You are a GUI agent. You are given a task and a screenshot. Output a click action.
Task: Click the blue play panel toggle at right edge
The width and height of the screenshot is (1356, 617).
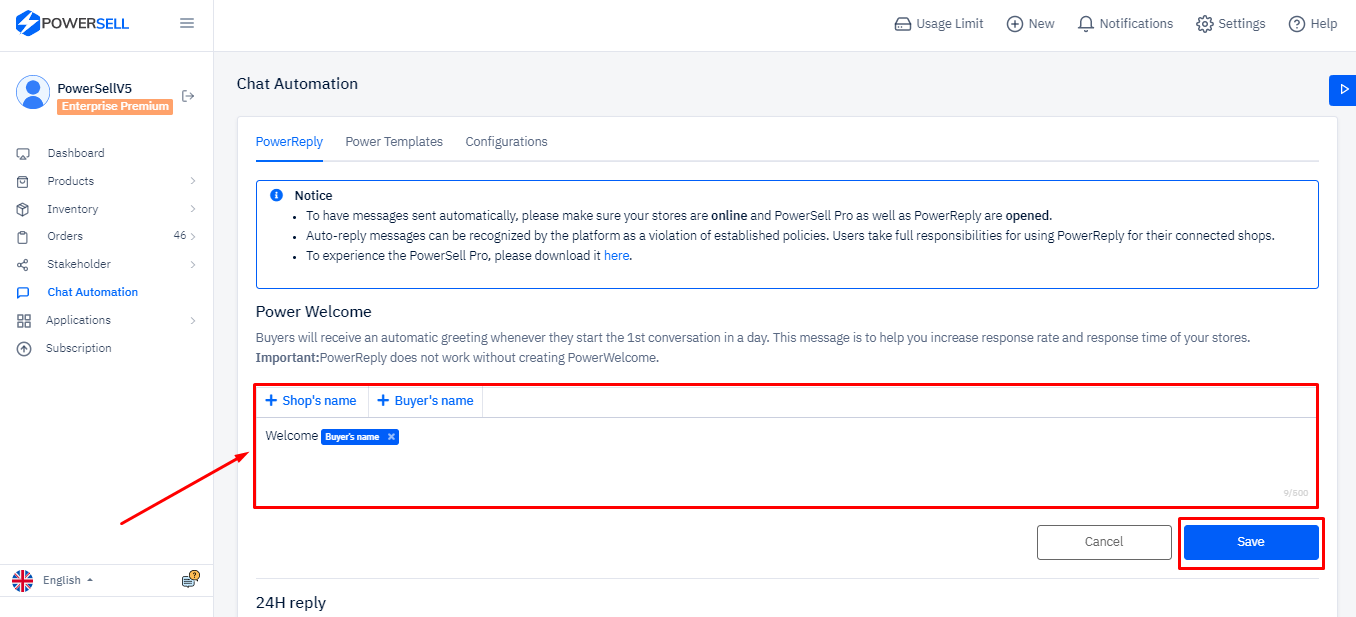(x=1342, y=90)
